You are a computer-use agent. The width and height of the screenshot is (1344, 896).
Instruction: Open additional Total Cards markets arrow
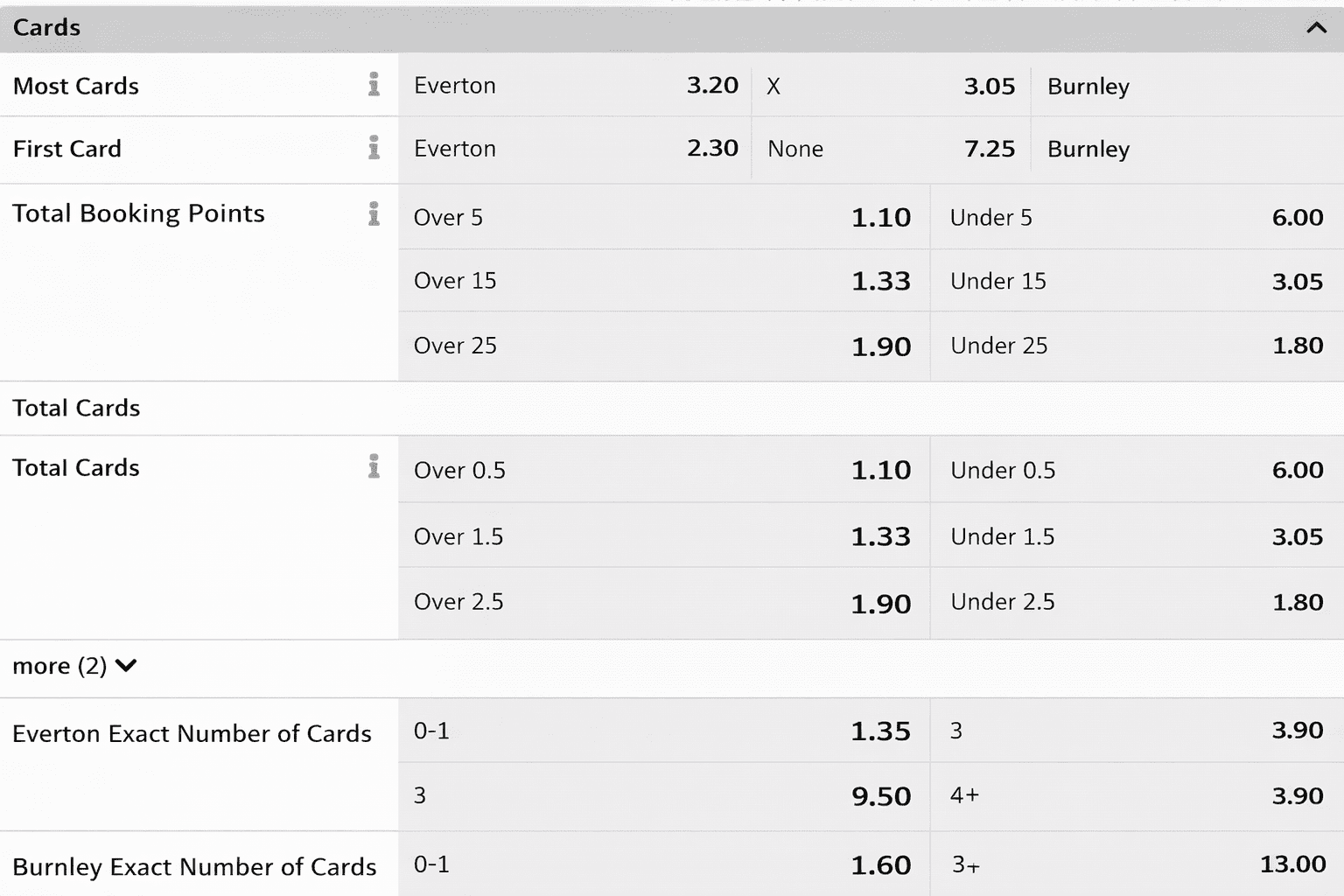127,666
